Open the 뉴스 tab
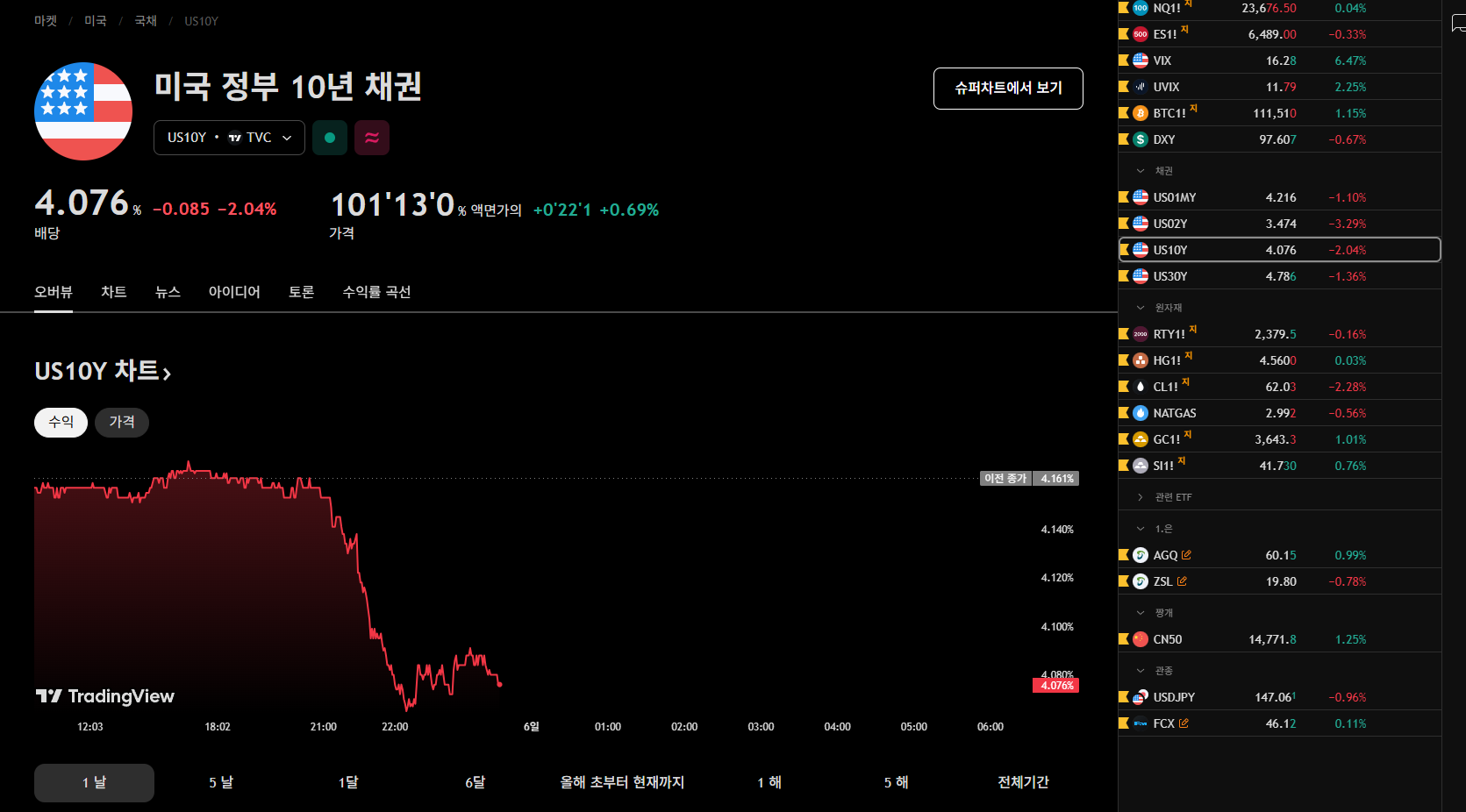Image resolution: width=1466 pixels, height=812 pixels. 168,292
